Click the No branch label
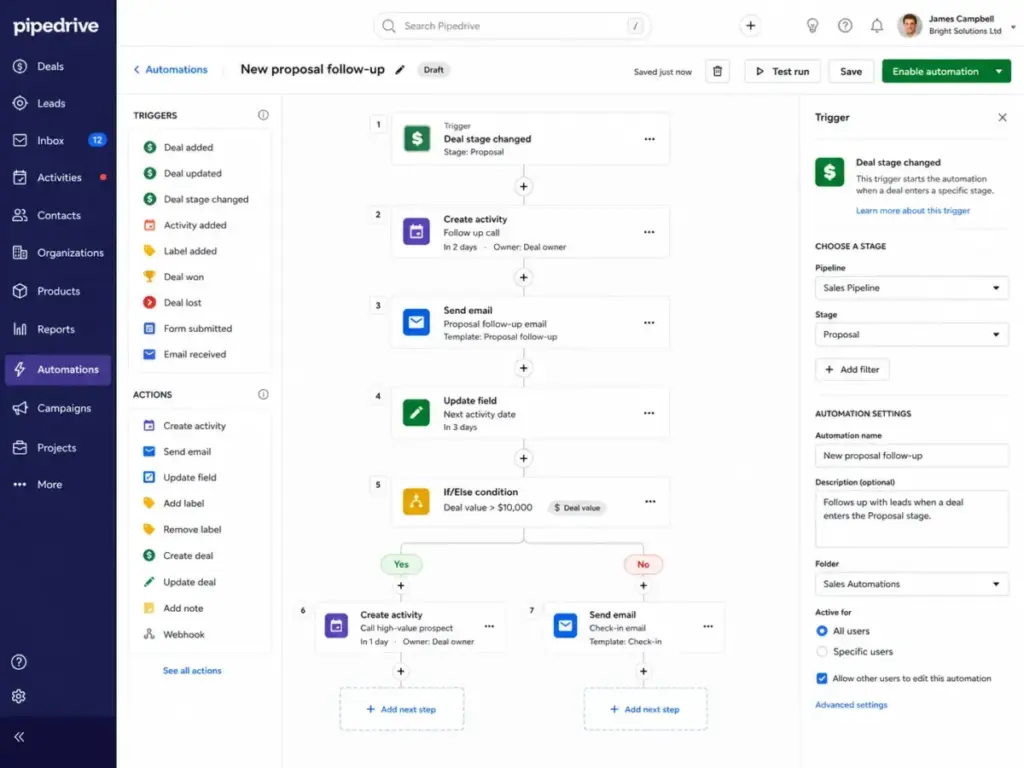The height and width of the screenshot is (768, 1024). (643, 564)
